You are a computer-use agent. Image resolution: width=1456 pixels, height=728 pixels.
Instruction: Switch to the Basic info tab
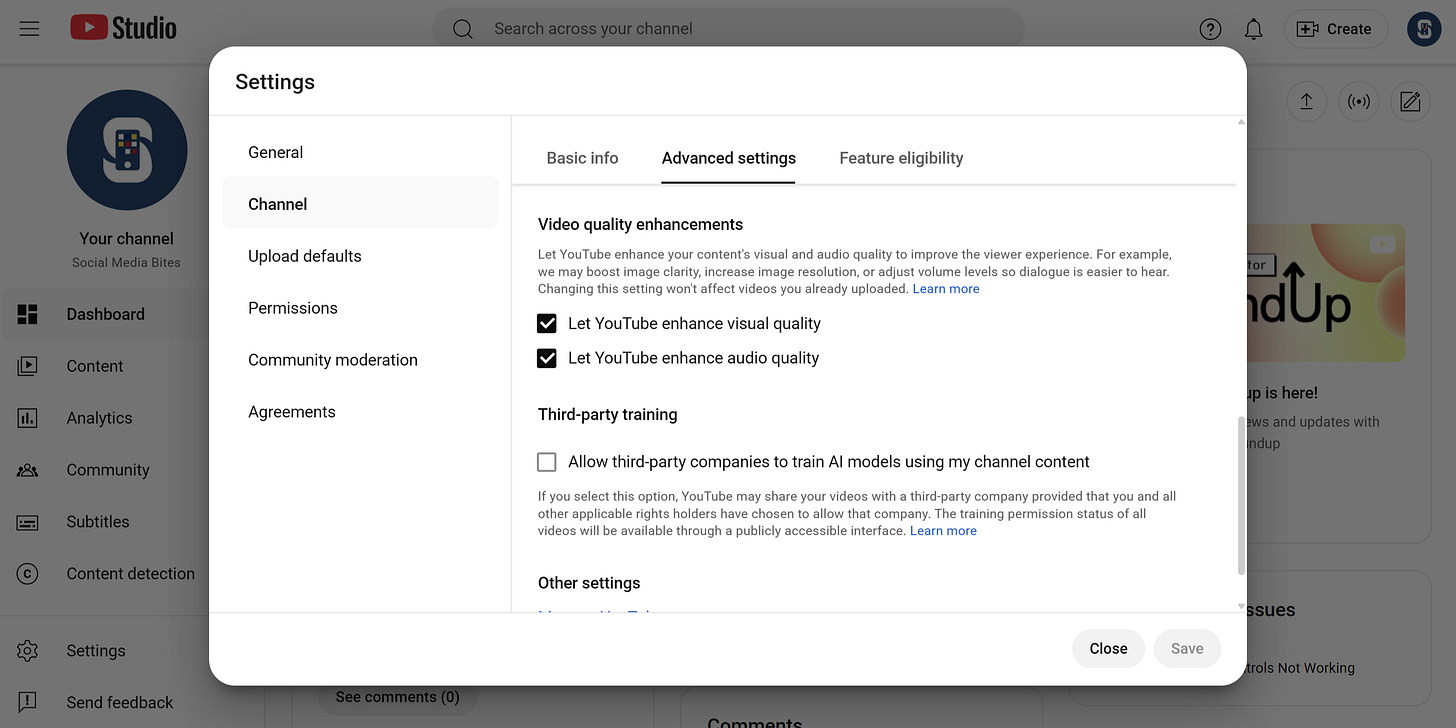click(582, 158)
